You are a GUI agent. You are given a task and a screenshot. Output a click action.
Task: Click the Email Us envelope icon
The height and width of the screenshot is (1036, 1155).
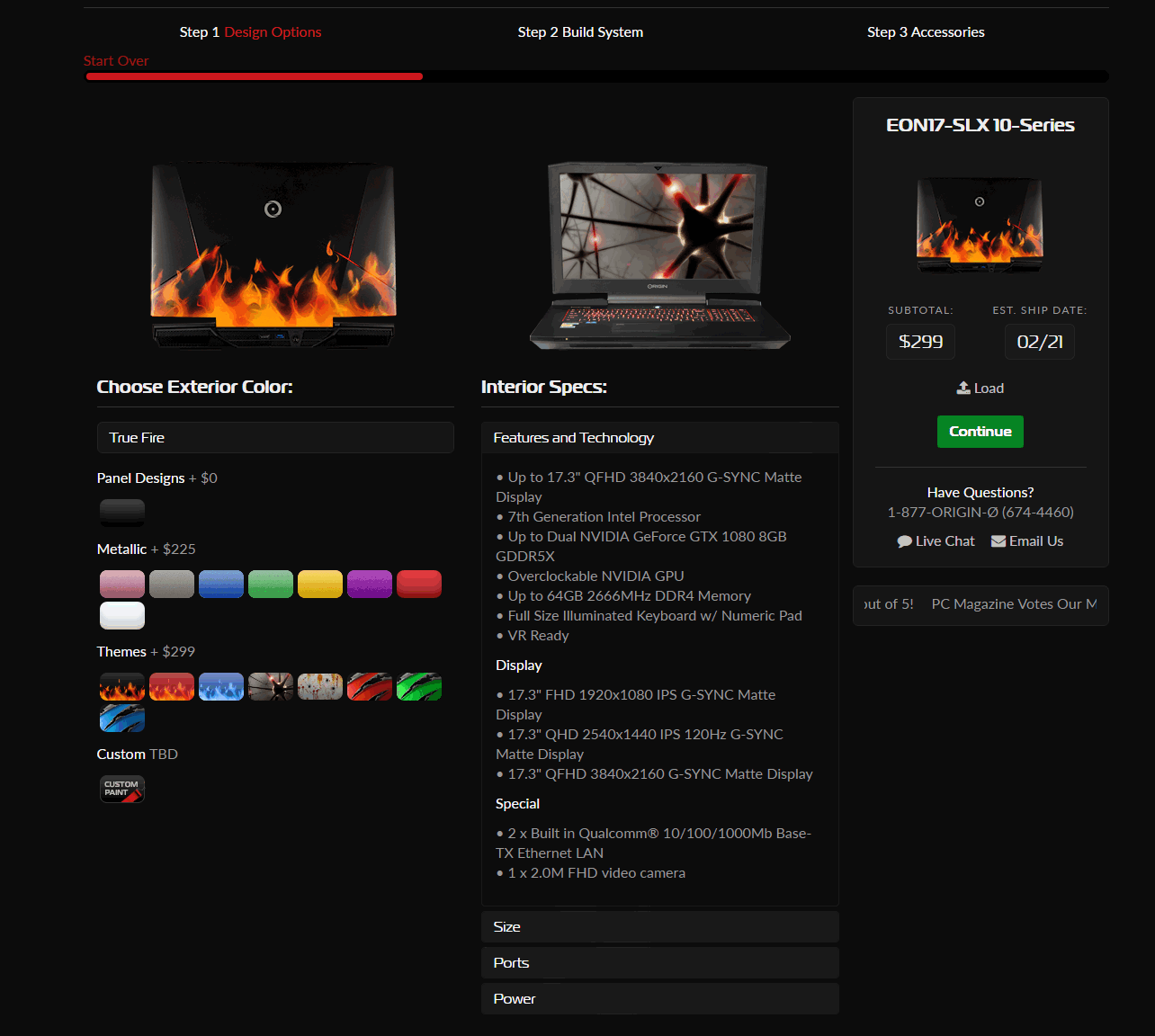[x=998, y=541]
